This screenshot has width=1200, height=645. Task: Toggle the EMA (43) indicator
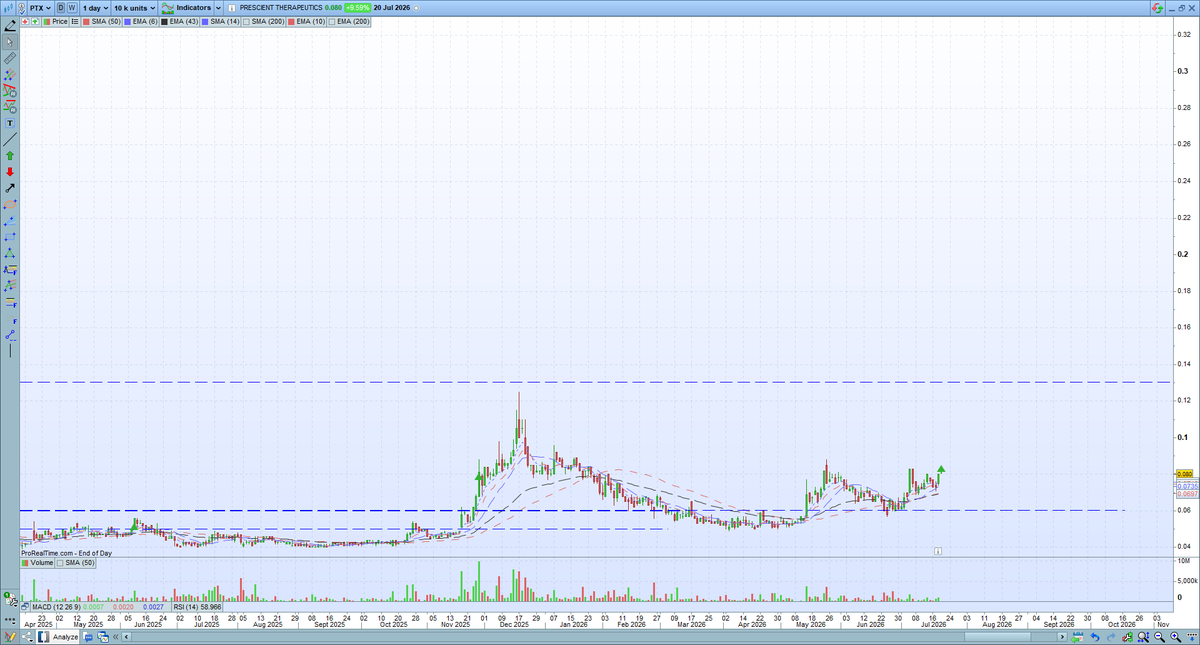(179, 21)
